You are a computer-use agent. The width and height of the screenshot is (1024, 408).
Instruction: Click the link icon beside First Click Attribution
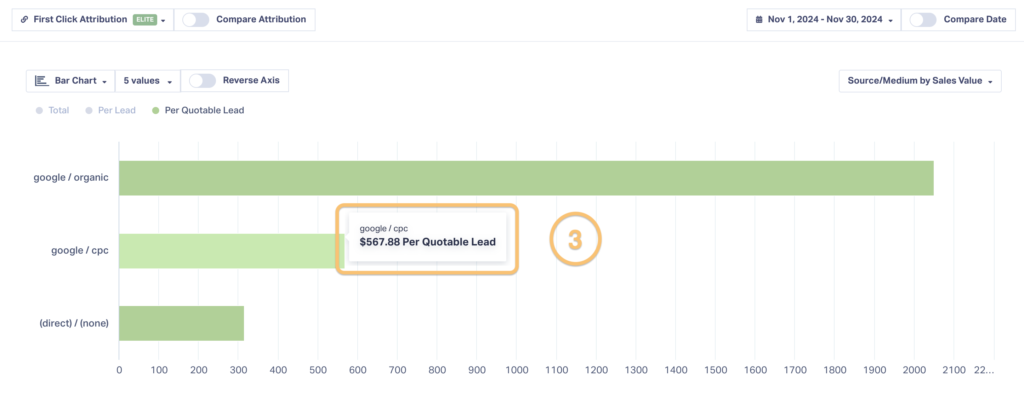pyautogui.click(x=24, y=19)
